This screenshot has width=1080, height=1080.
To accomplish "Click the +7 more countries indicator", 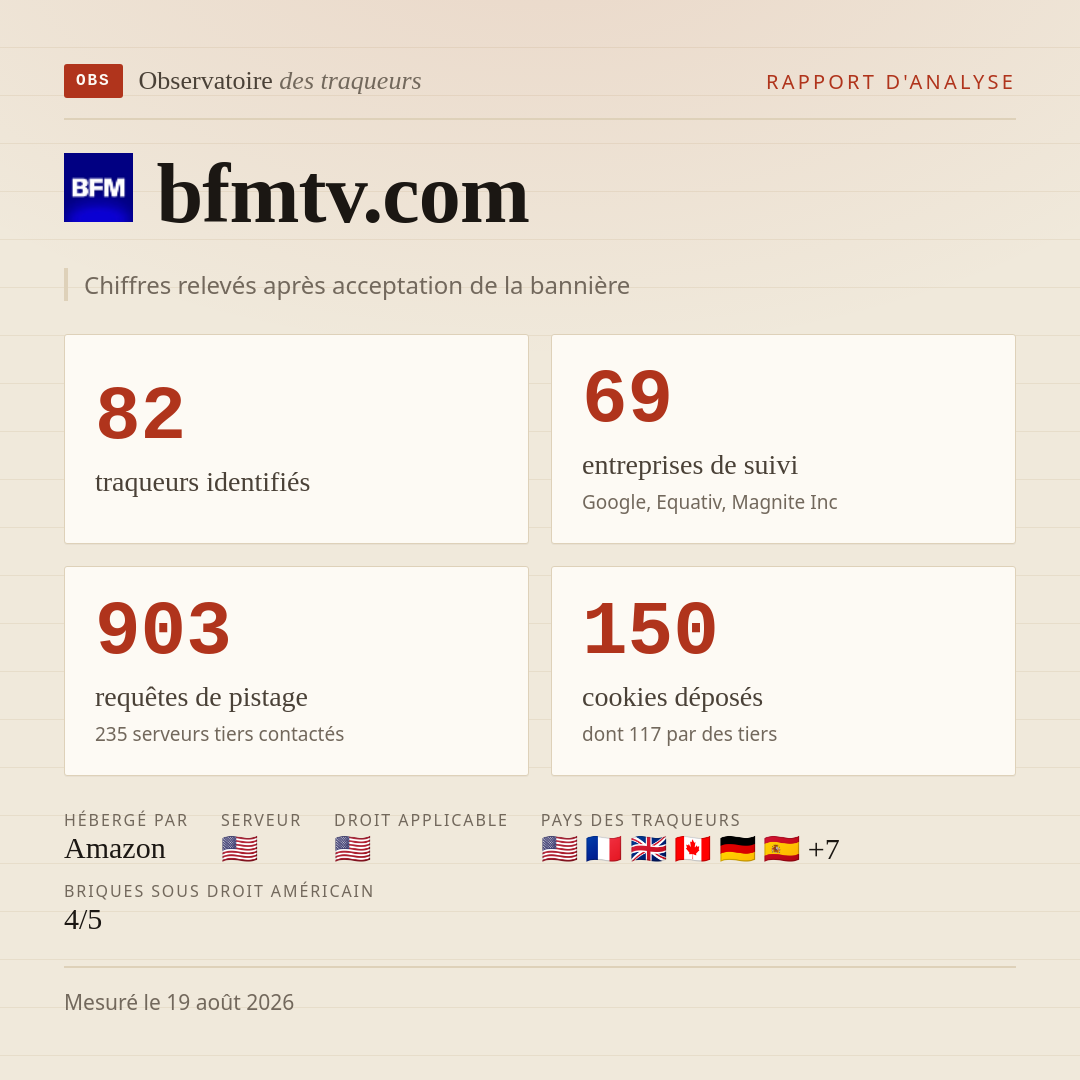I will (x=824, y=849).
